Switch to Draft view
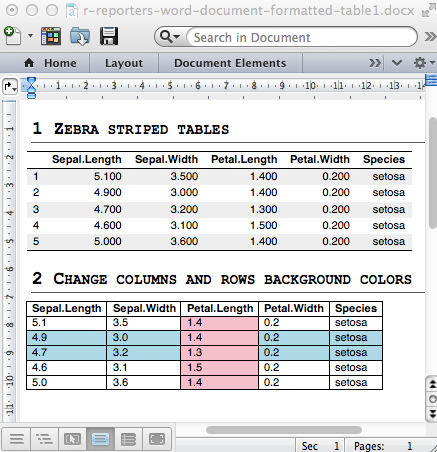 coord(16,439)
